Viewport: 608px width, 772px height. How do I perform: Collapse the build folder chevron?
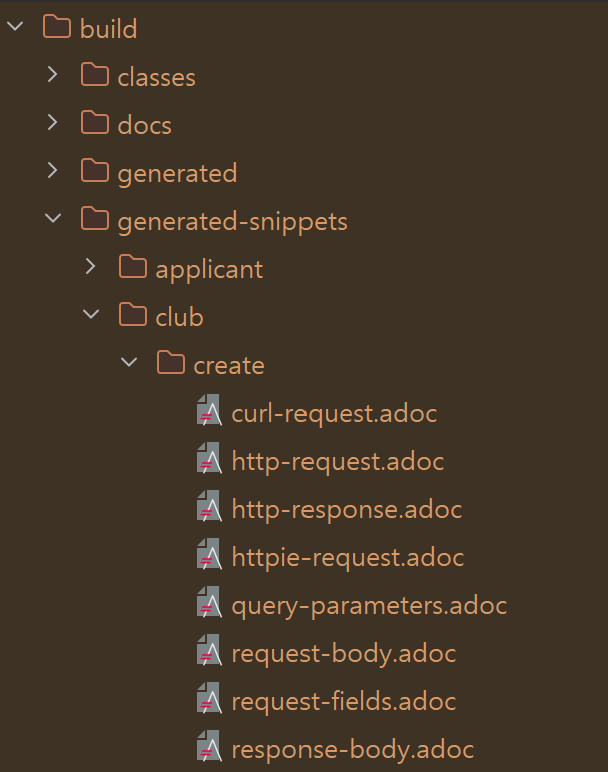click(15, 26)
